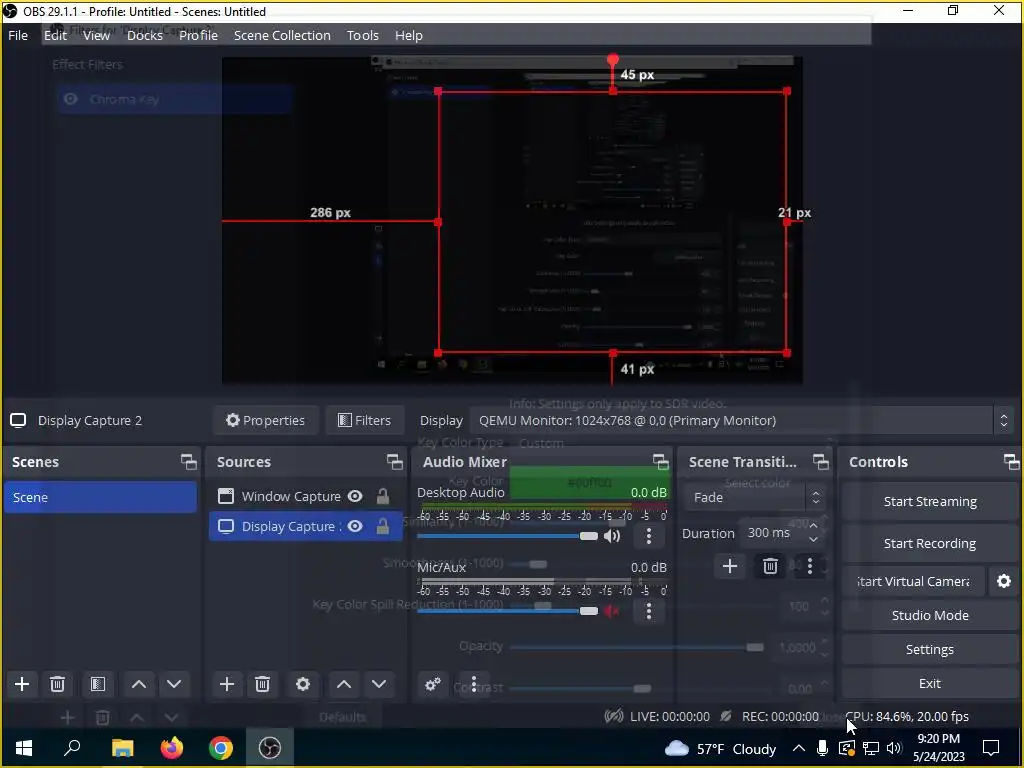
Task: Open scene filters icon in Scenes panel
Action: 98,684
